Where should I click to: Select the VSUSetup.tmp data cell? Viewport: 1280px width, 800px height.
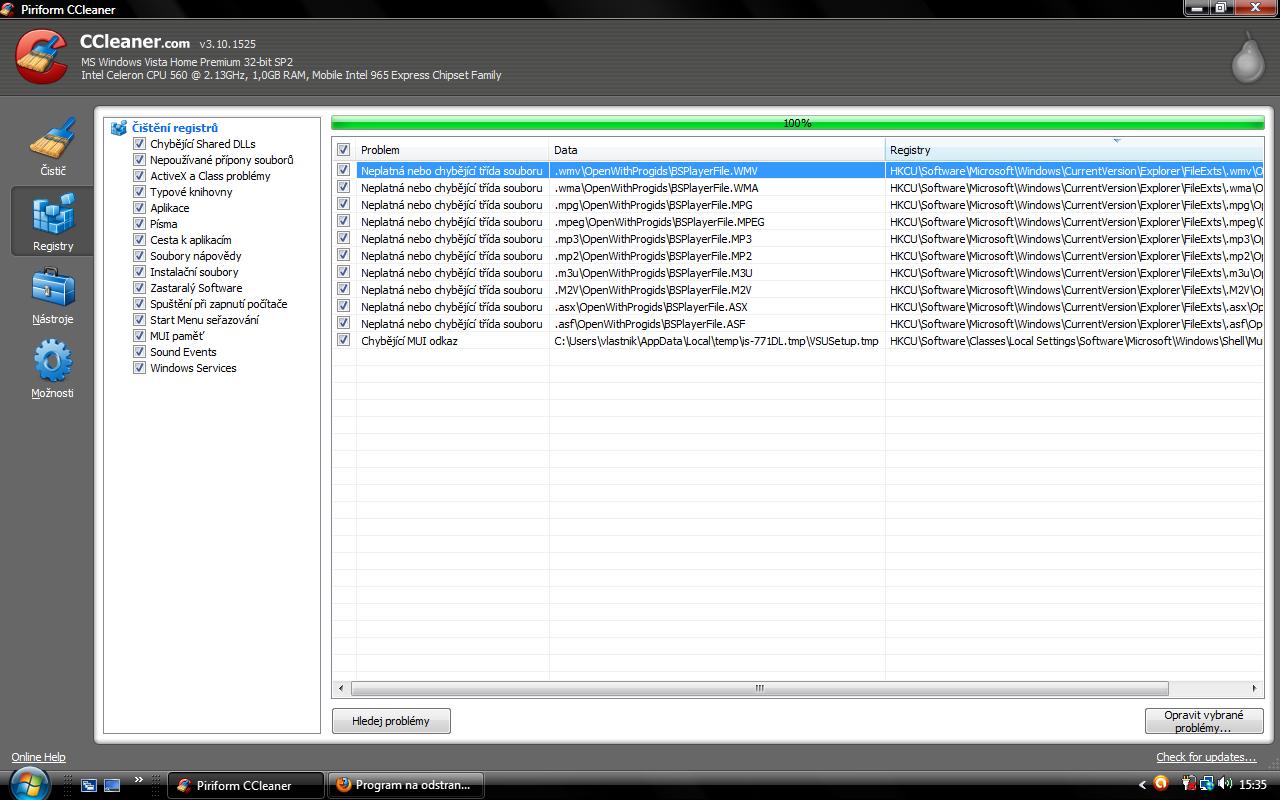[716, 341]
